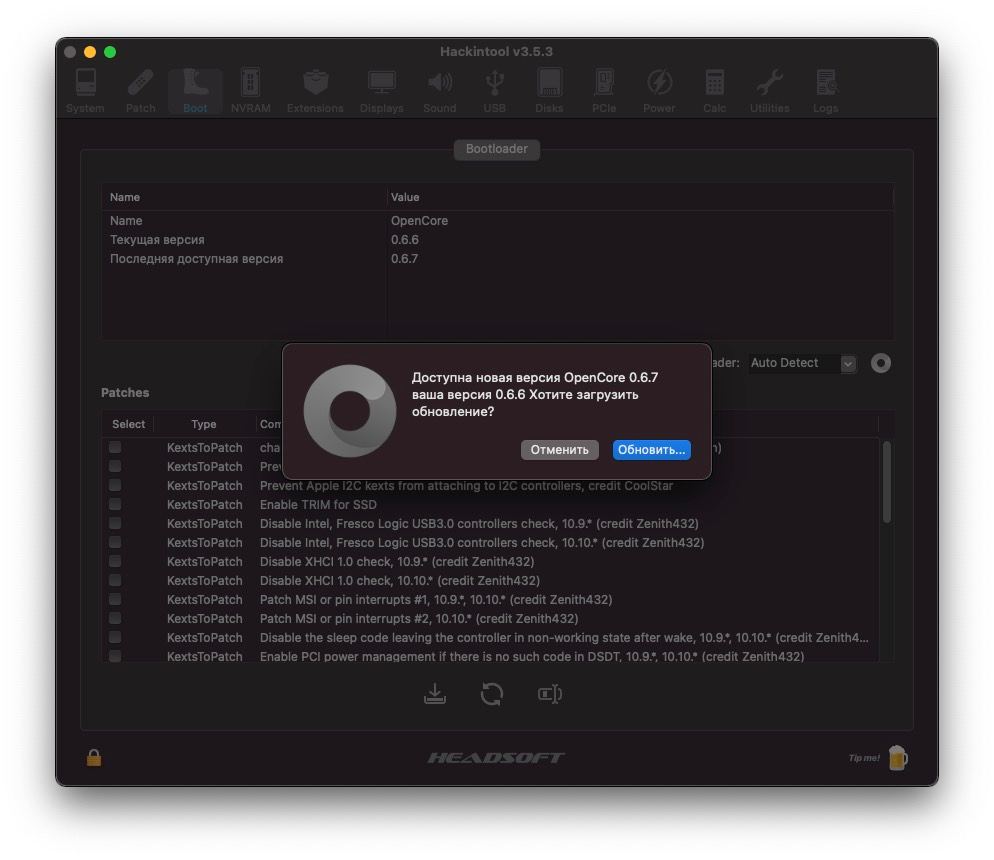Check the Disable sleep code patch checkbox
The height and width of the screenshot is (860, 994).
[115, 638]
